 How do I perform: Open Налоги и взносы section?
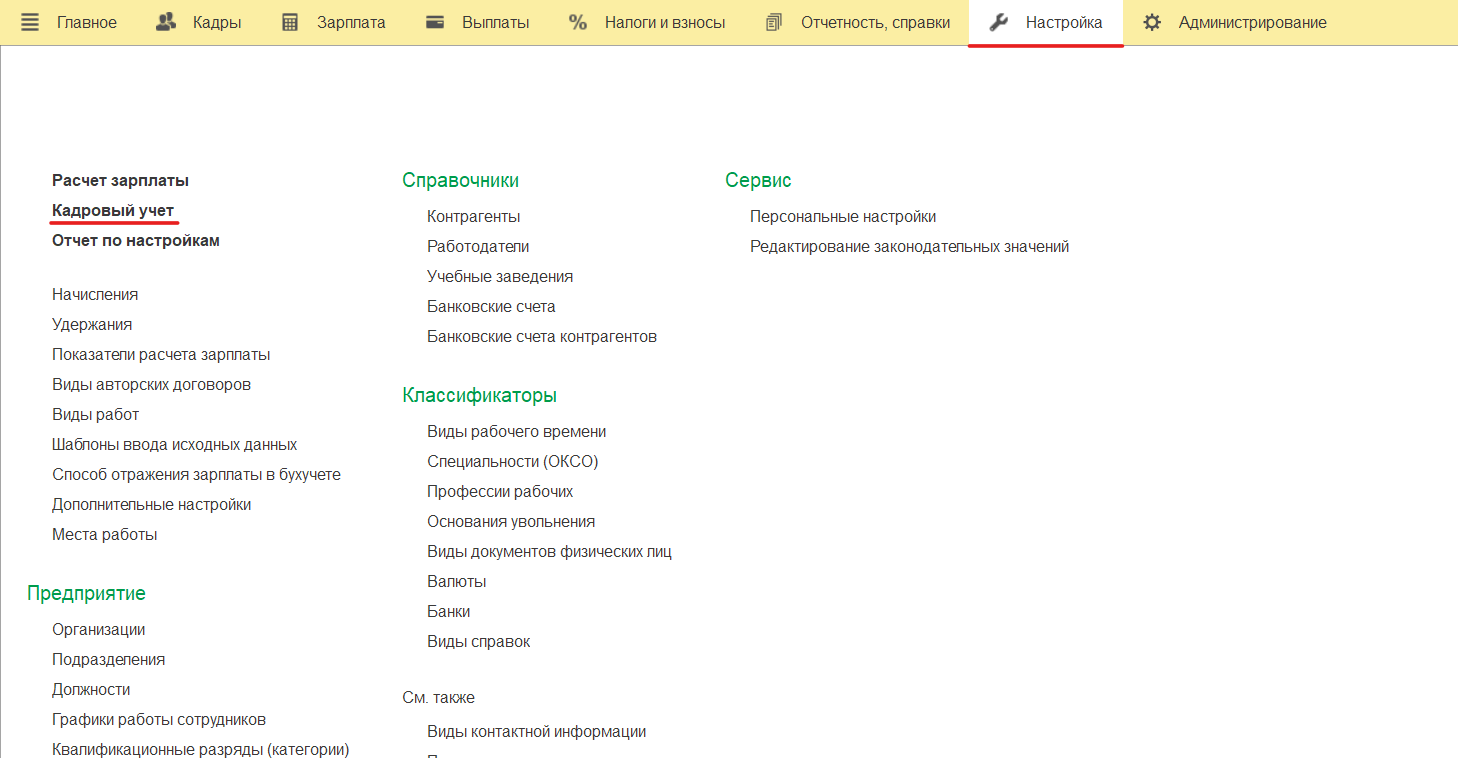[x=665, y=22]
